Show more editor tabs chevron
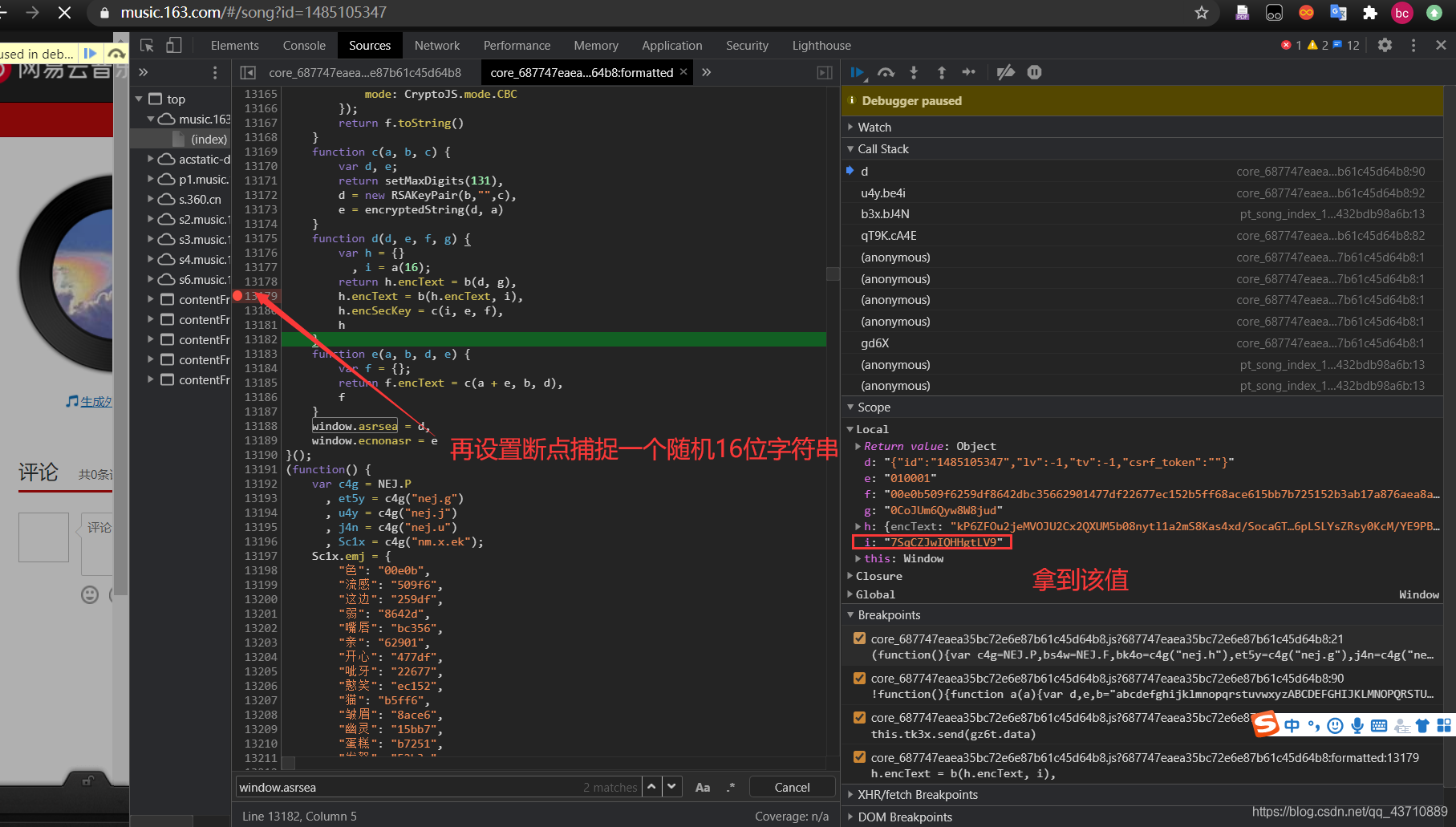 pos(706,72)
